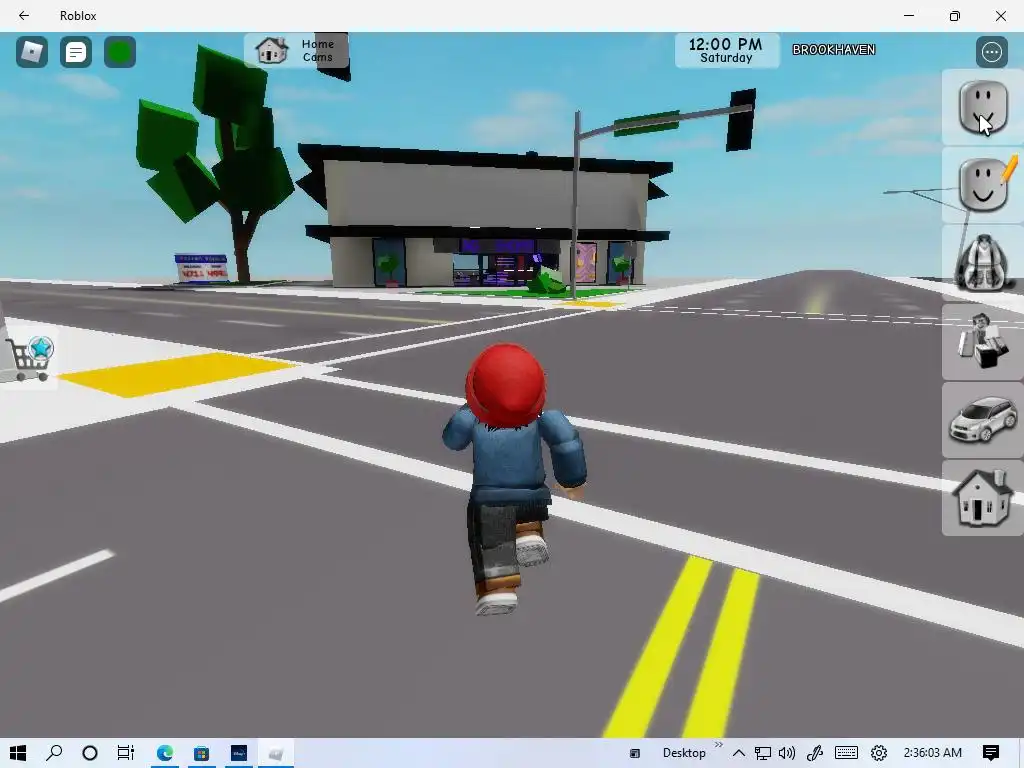Open the touch keyboard tray icon

point(846,753)
